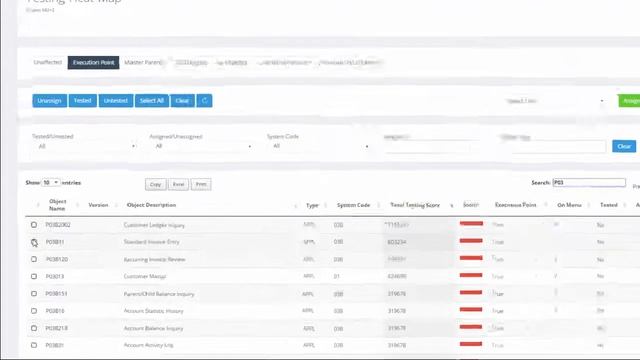Tick the P03B31 Account Activity Log checkbox
This screenshot has width=640, height=360.
(34, 345)
